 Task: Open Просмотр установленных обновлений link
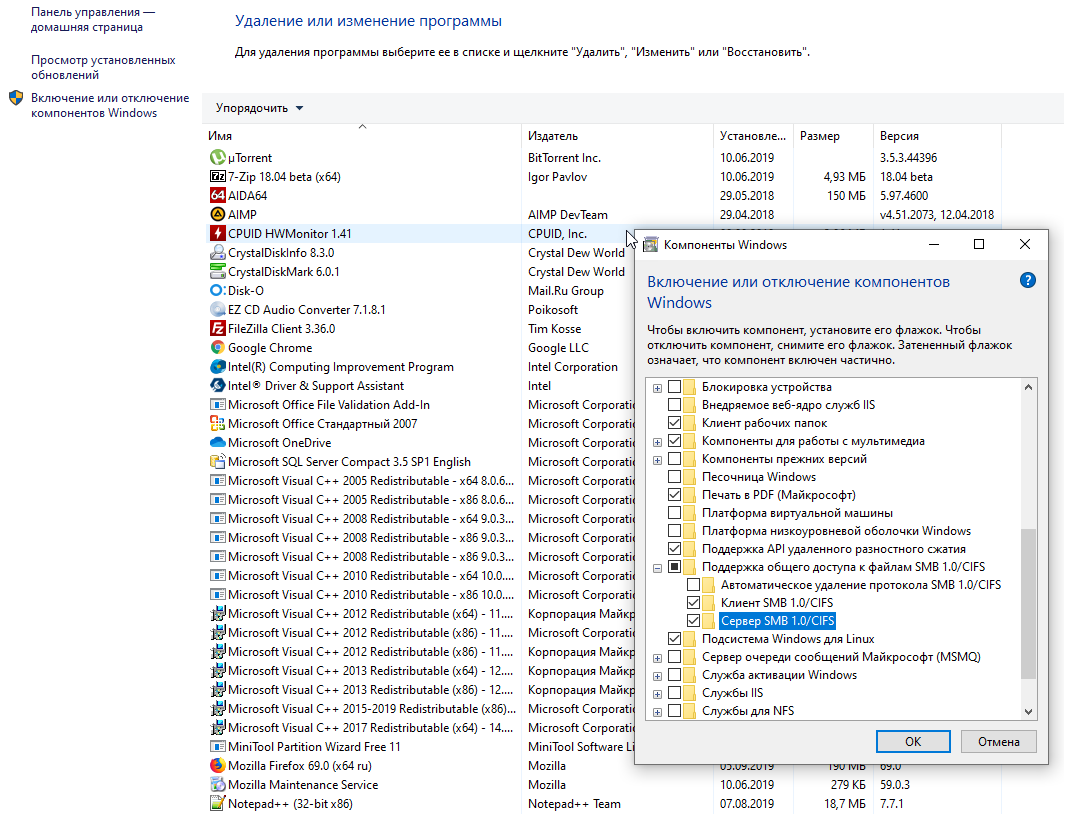tap(103, 67)
